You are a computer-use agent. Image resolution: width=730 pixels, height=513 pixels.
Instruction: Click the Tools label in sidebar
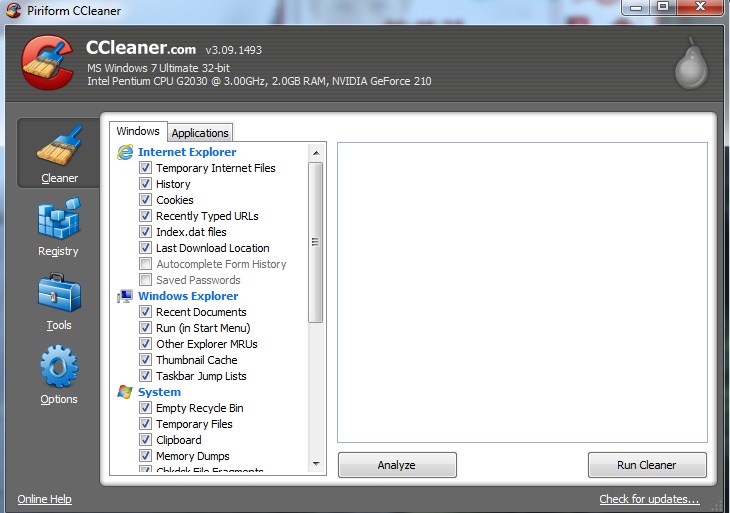click(x=59, y=325)
